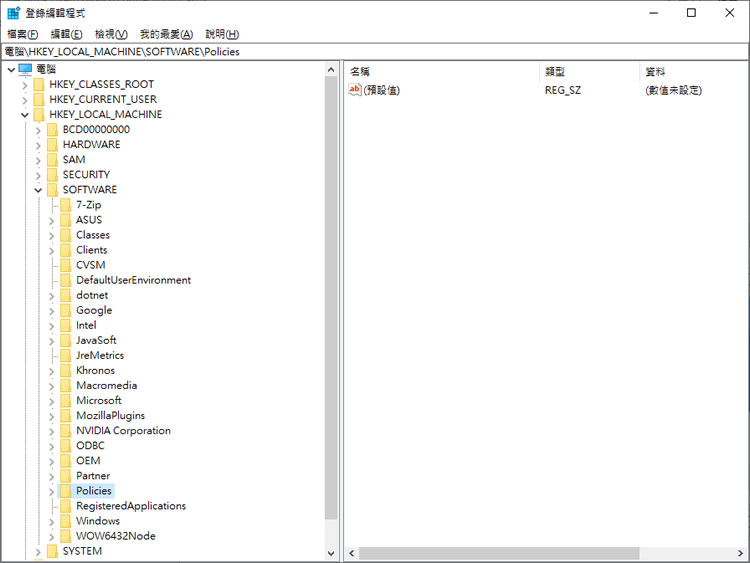Viewport: 750px width, 563px height.
Task: Click the Registry Editor app icon in title bar
Action: pyautogui.click(x=13, y=13)
